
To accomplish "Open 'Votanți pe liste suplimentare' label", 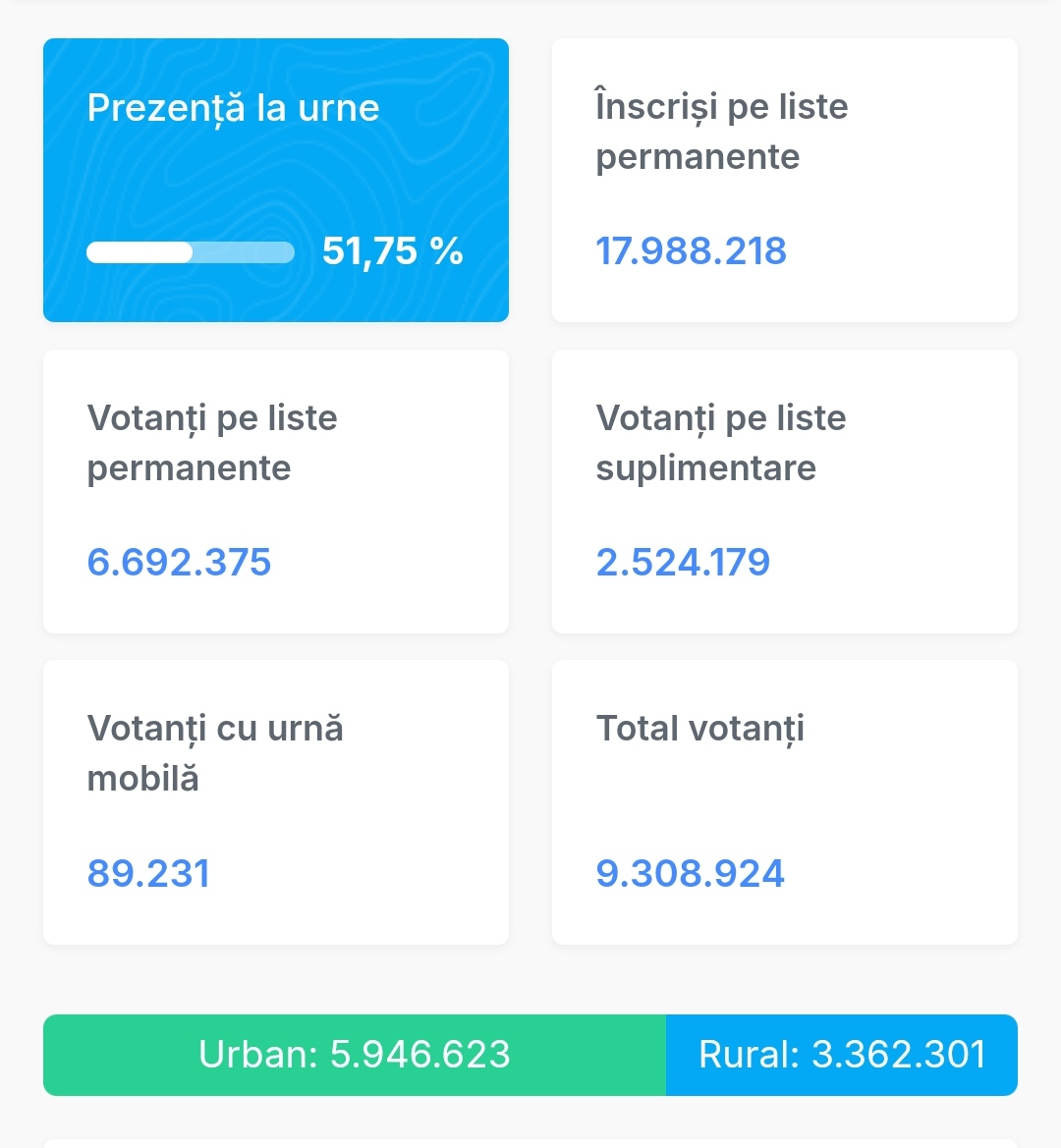I will (x=720, y=443).
